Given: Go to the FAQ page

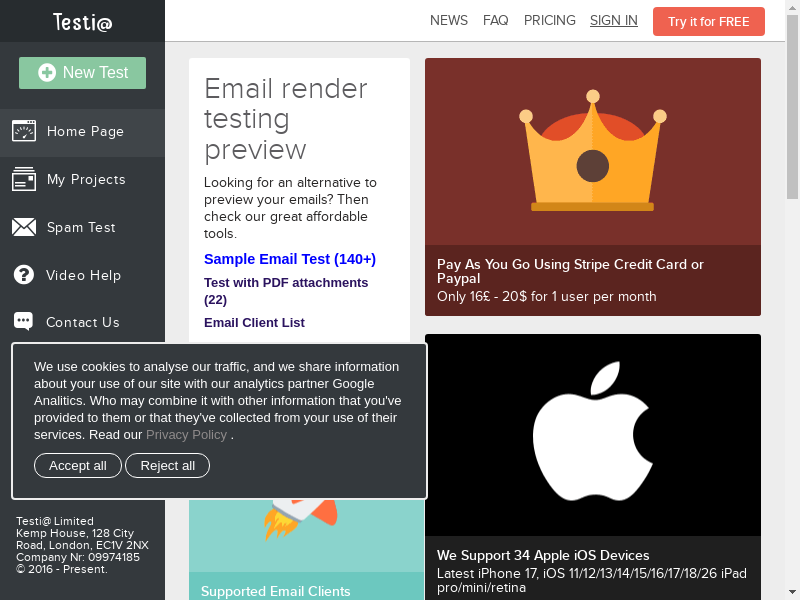Looking at the screenshot, I should pyautogui.click(x=495, y=20).
